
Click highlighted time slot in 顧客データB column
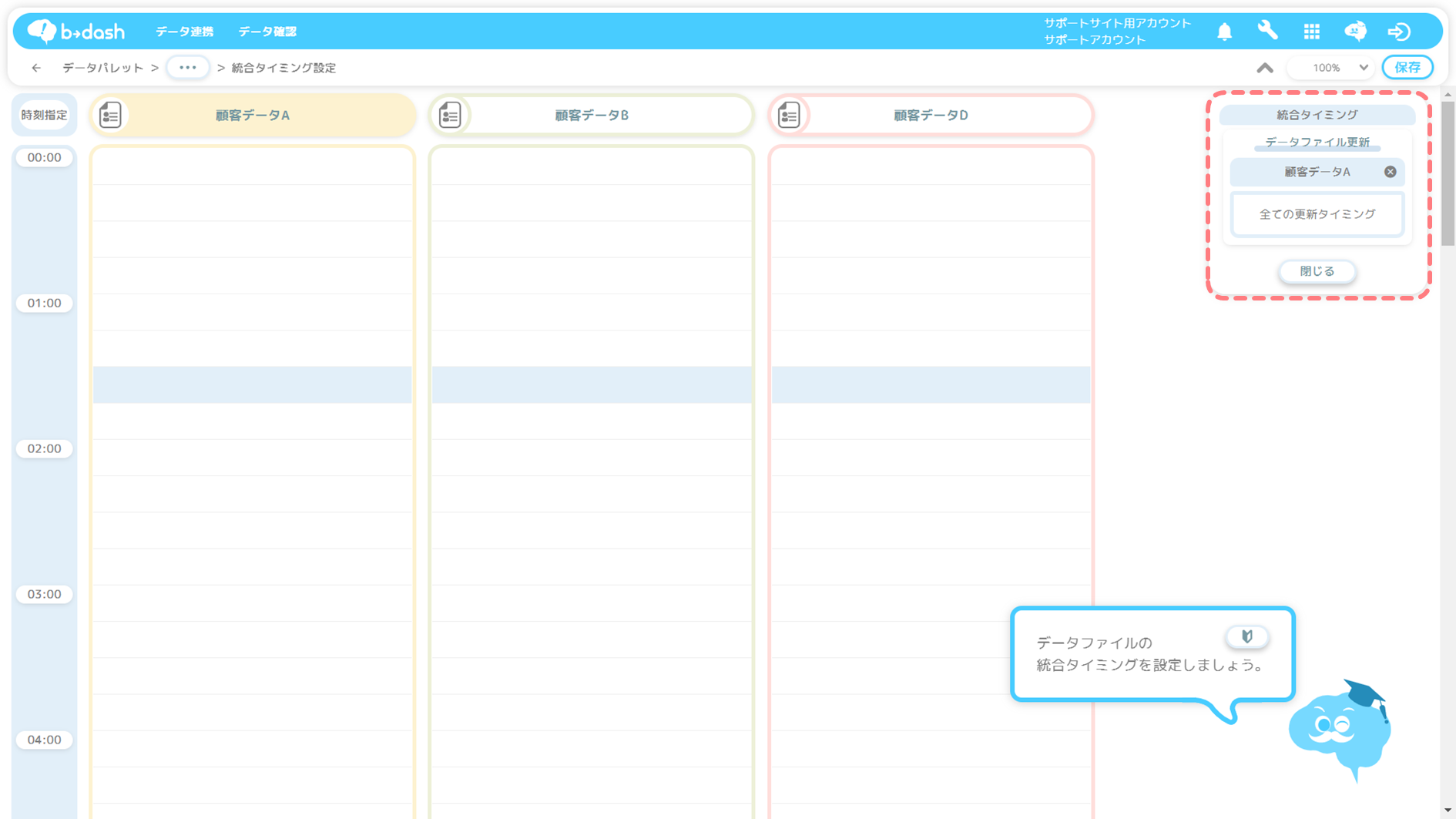pyautogui.click(x=592, y=384)
